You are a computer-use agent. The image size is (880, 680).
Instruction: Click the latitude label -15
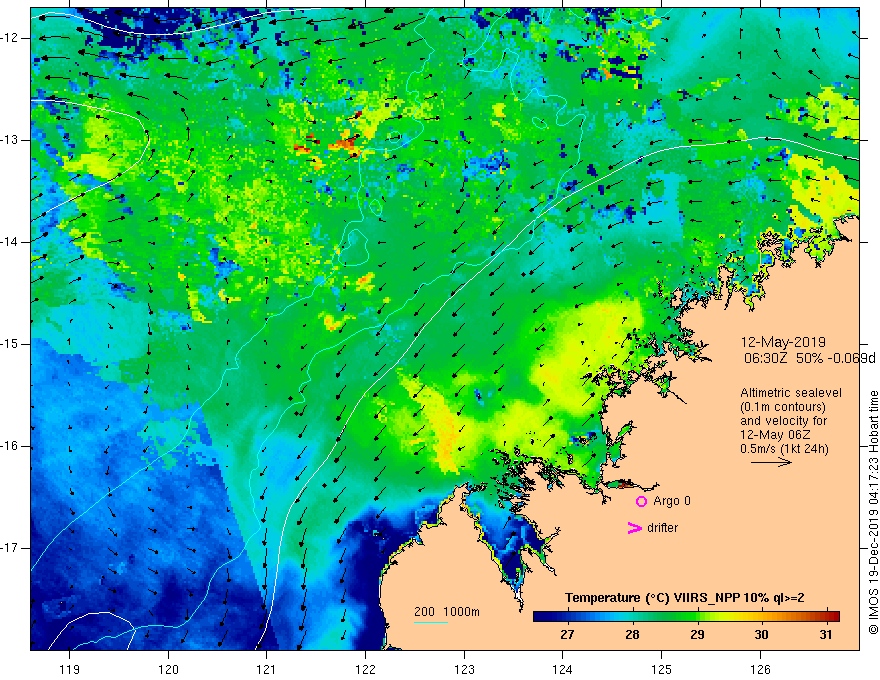[10, 344]
